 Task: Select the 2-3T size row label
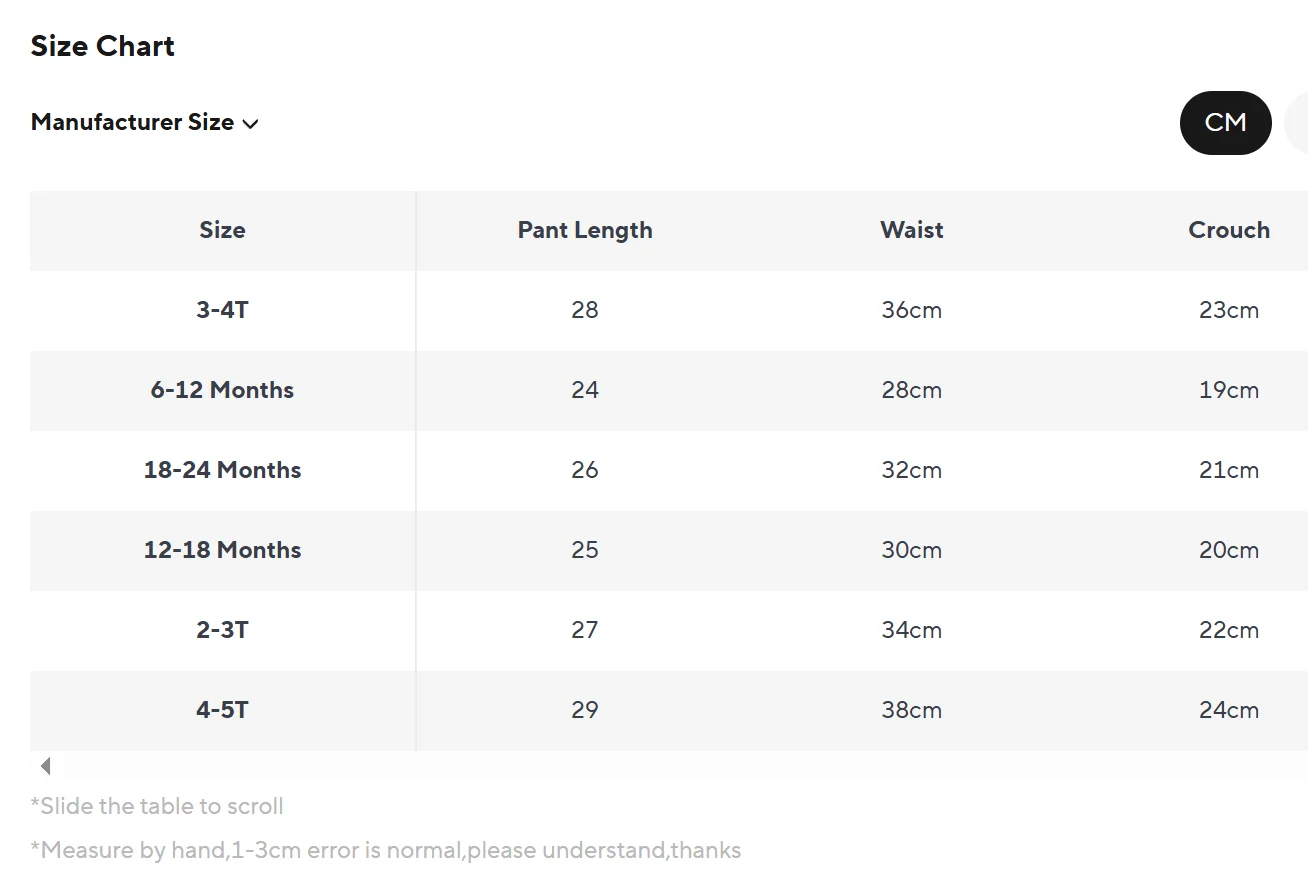tap(222, 630)
